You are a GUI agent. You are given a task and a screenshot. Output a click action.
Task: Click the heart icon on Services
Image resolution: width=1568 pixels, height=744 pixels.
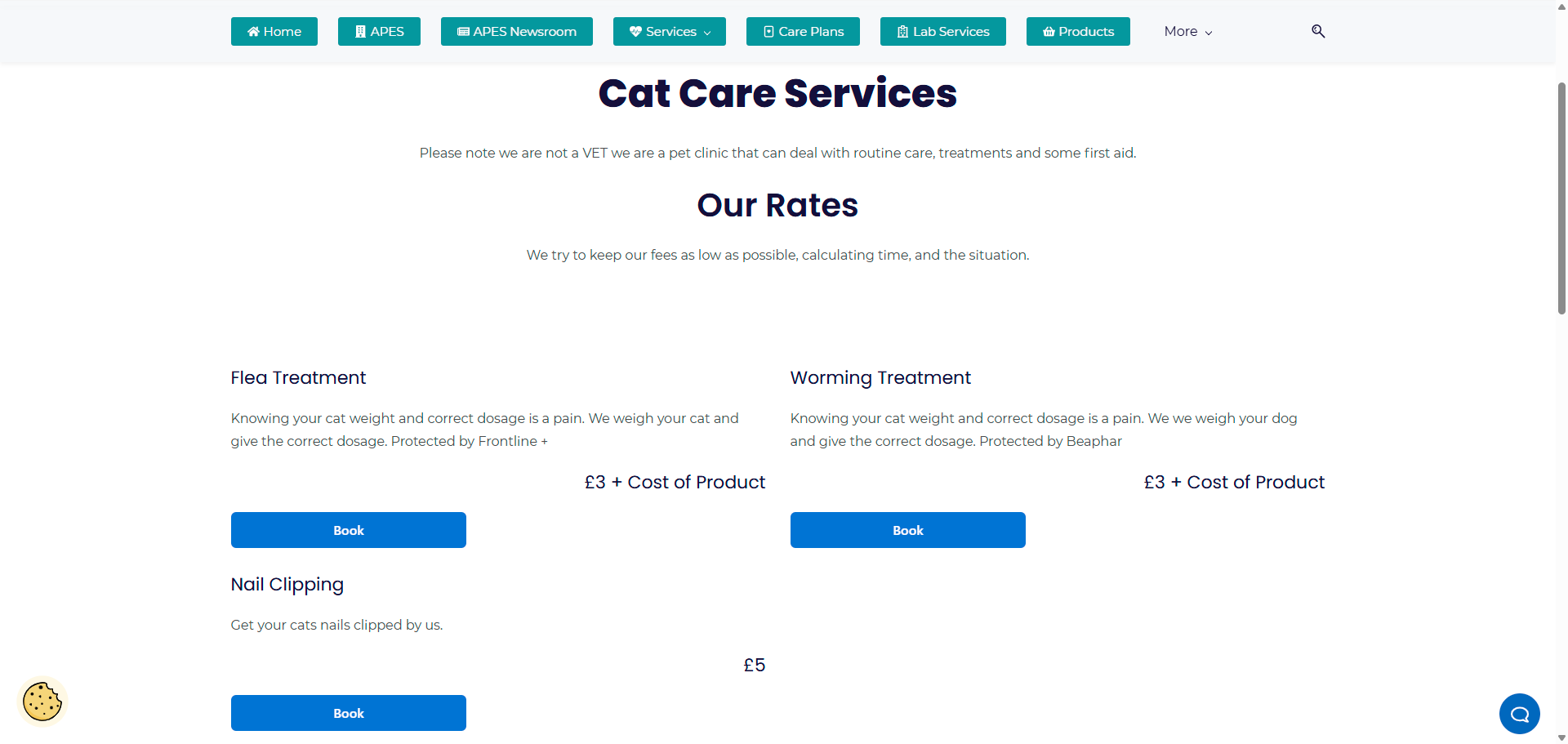point(635,32)
